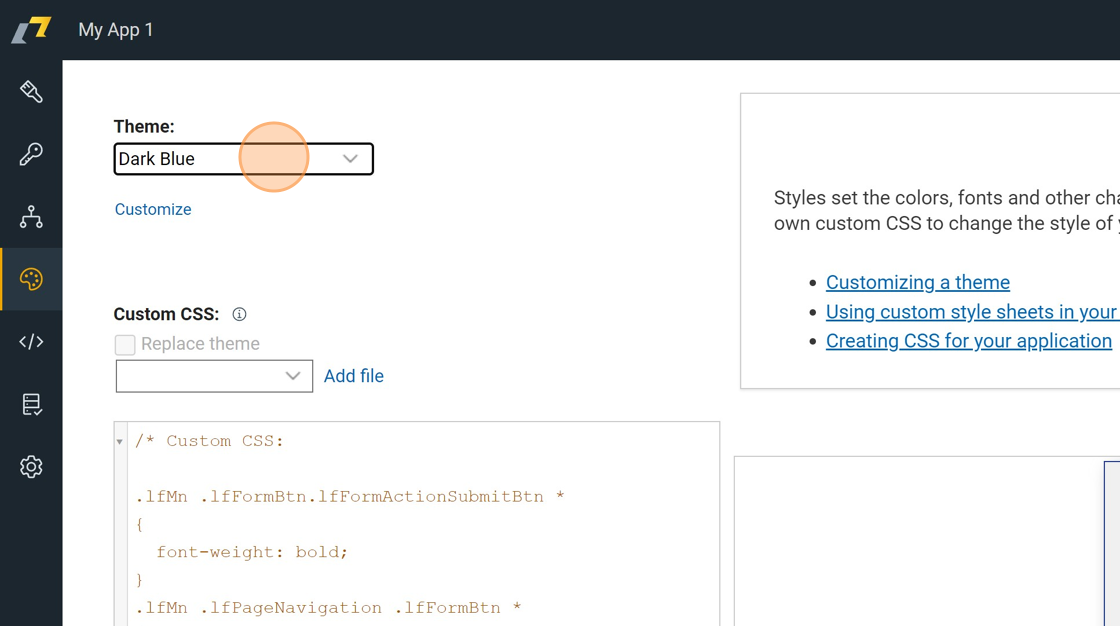The width and height of the screenshot is (1120, 626).
Task: Click the Add file link
Action: click(x=353, y=376)
